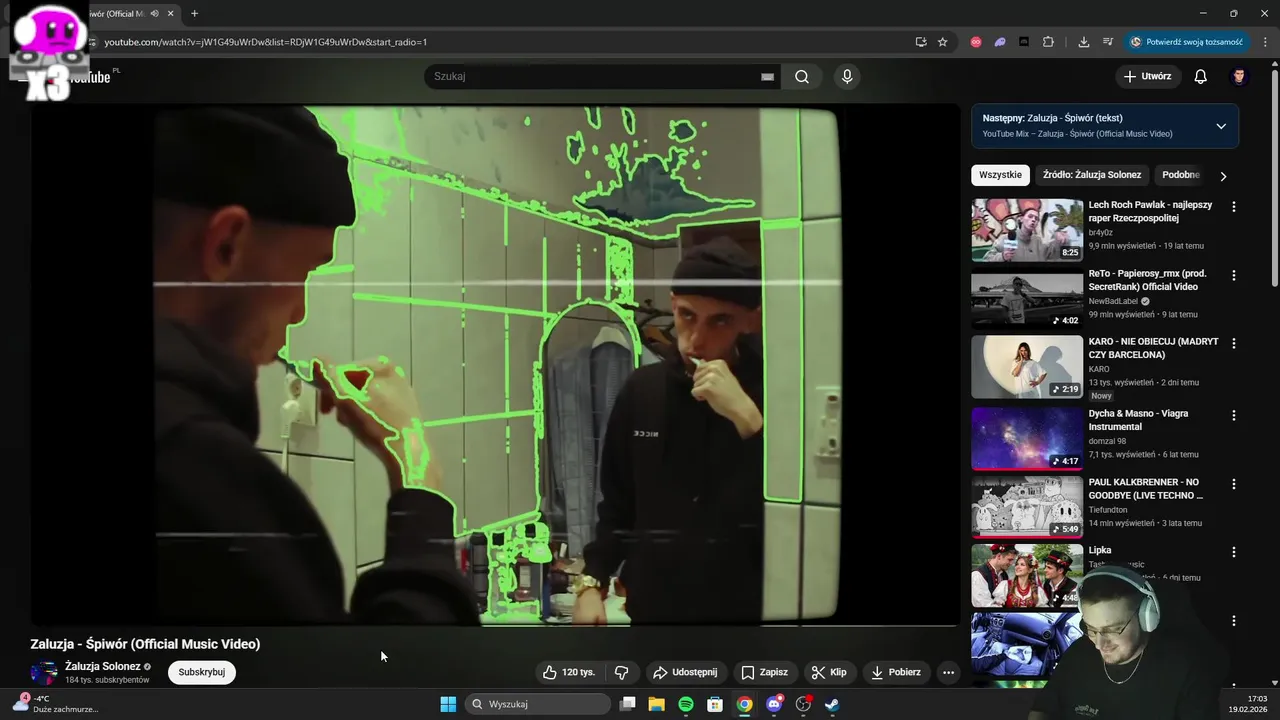Open Dycha & Masno Viagra Instrumental thumbnail
This screenshot has width=1280, height=720.
pos(1027,438)
